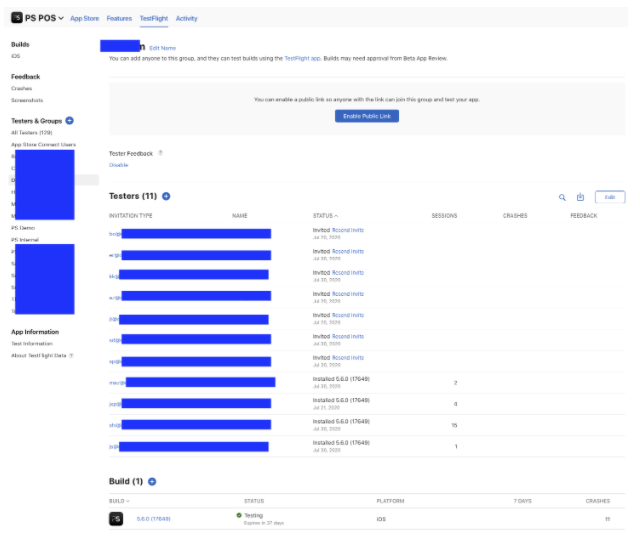Click the PS POS app icon in header
This screenshot has width=640, height=543.
[17, 18]
